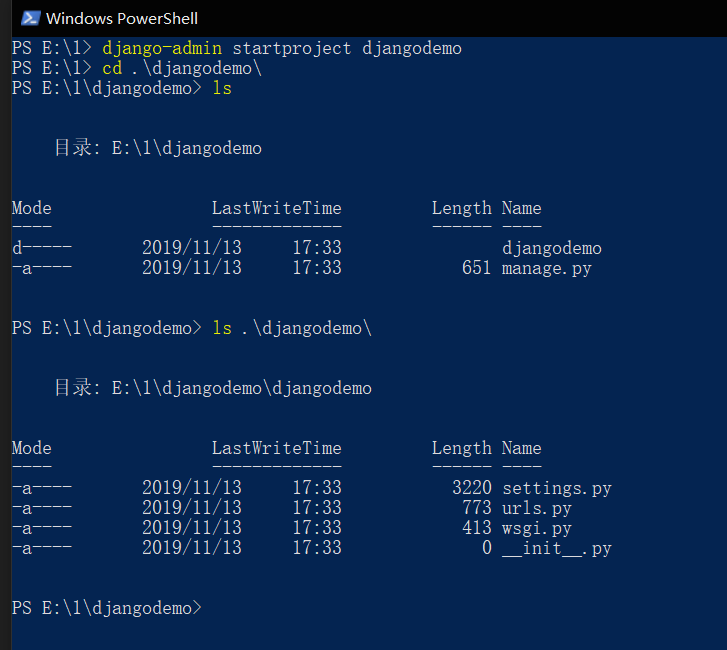Click the urls.py file name
This screenshot has width=727, height=650.
[x=536, y=508]
